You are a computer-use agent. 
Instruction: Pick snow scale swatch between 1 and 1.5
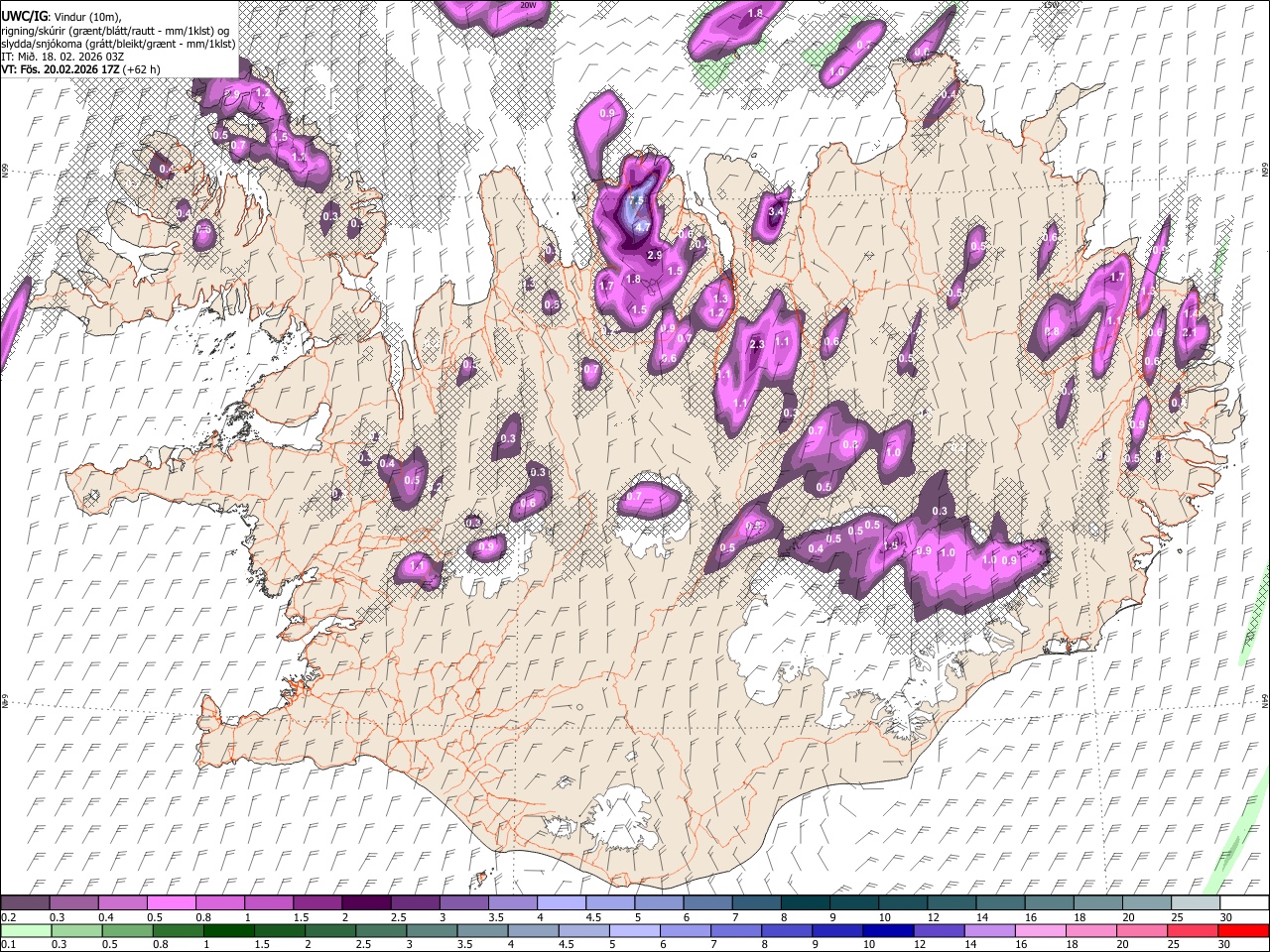268,903
